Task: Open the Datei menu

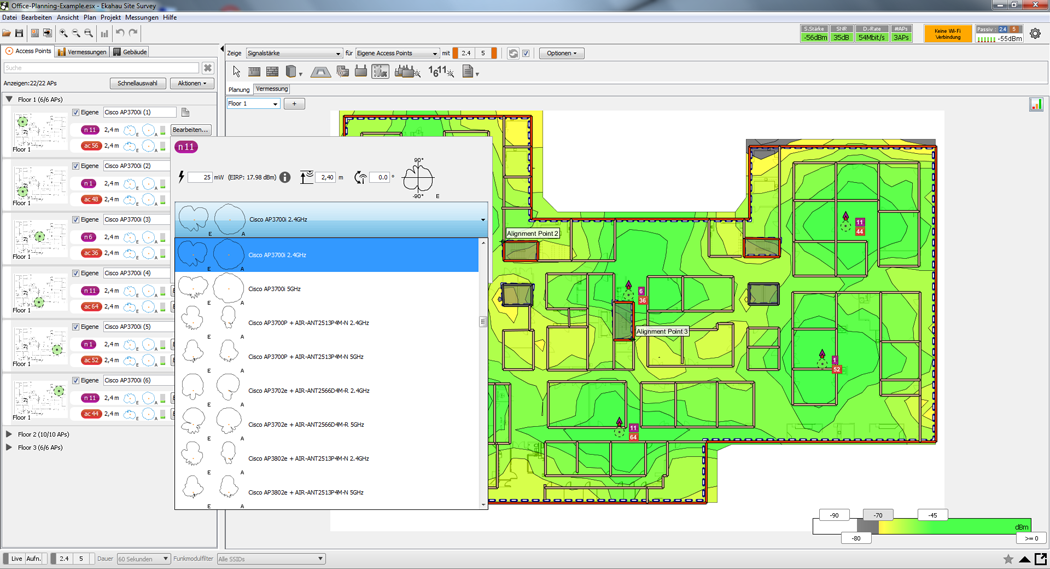Action: click(9, 17)
